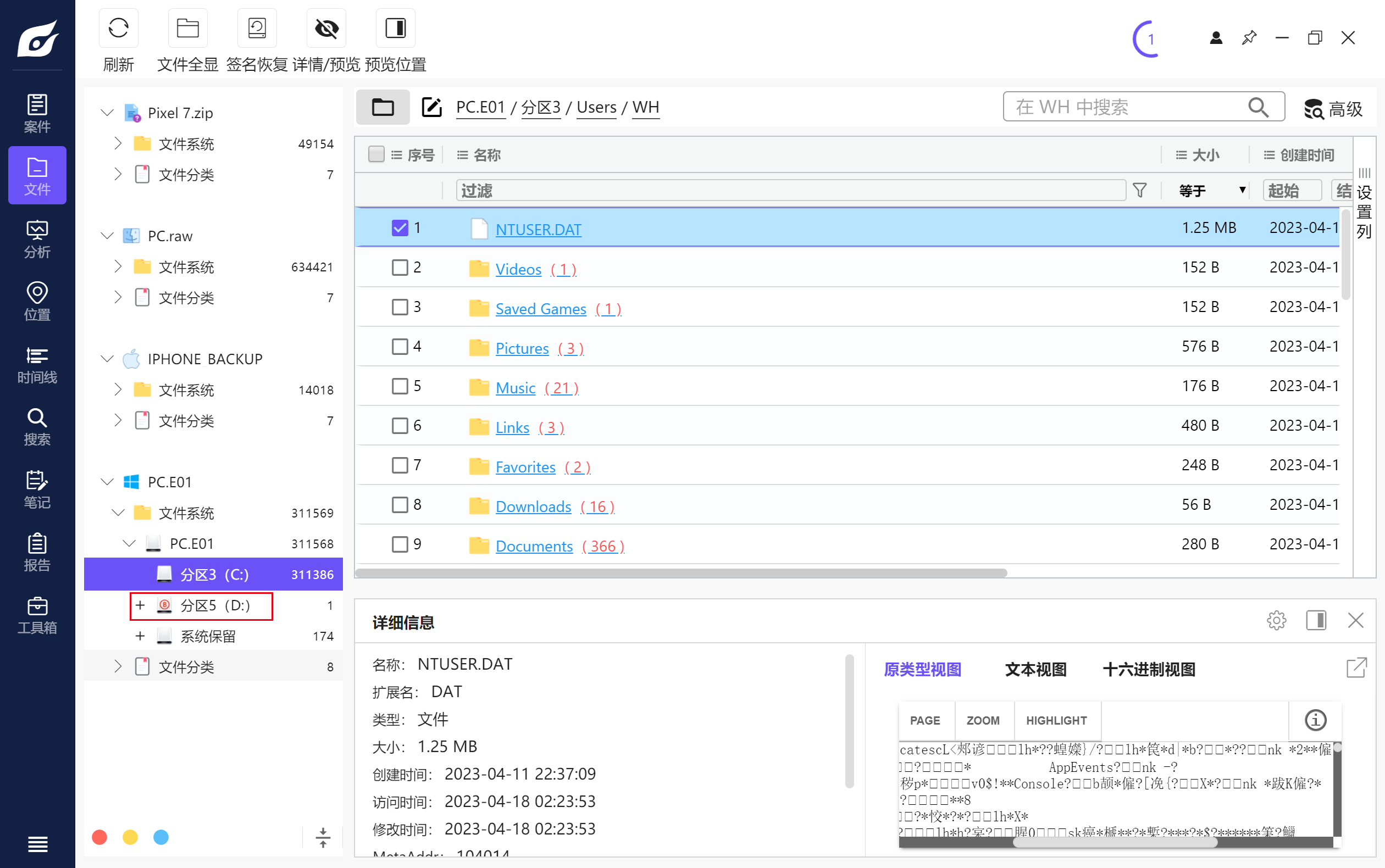Click the 文件全显 show all files icon
Screen dimensions: 1385x868
point(188,28)
